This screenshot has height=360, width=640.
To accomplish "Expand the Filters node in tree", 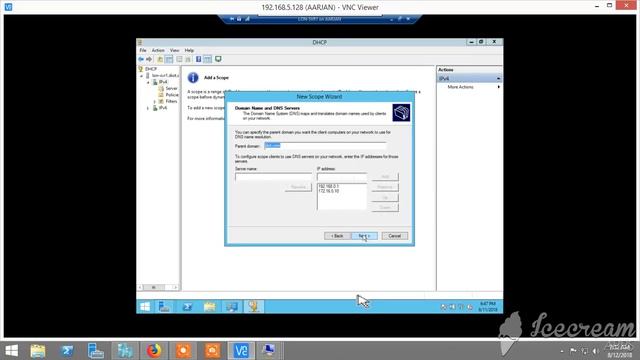I will click(x=155, y=101).
